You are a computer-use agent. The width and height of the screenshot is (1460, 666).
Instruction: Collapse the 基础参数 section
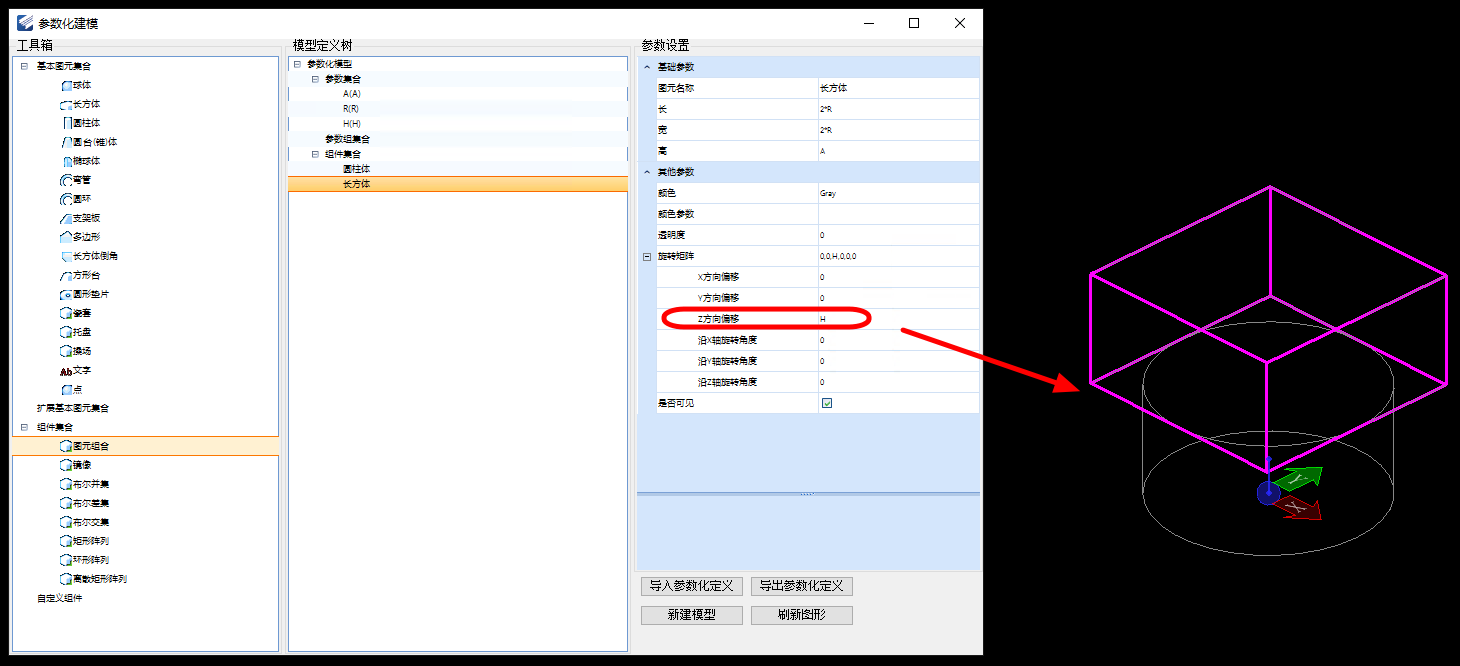point(647,67)
